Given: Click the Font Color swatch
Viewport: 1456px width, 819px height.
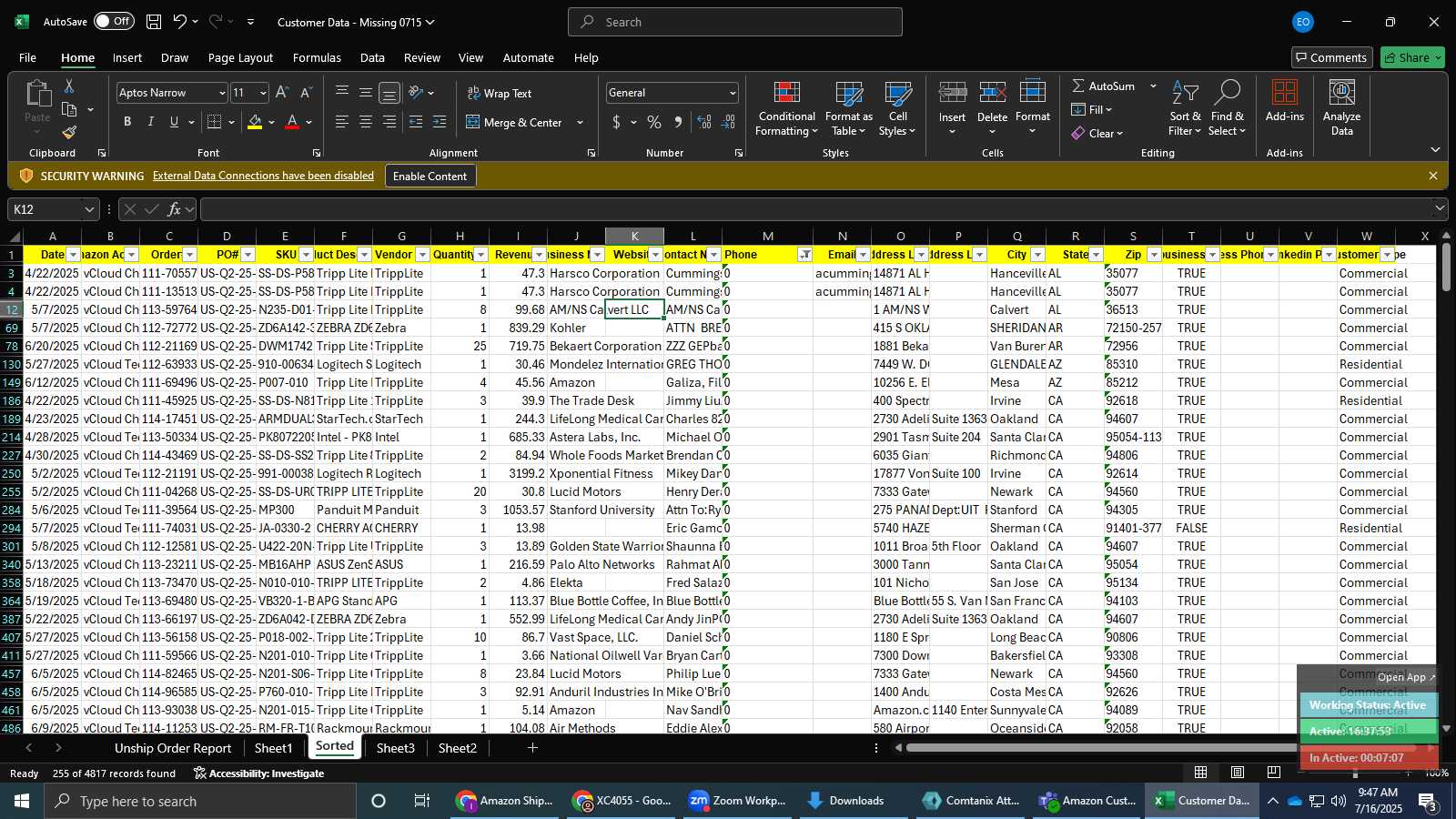Looking at the screenshot, I should pos(292,122).
